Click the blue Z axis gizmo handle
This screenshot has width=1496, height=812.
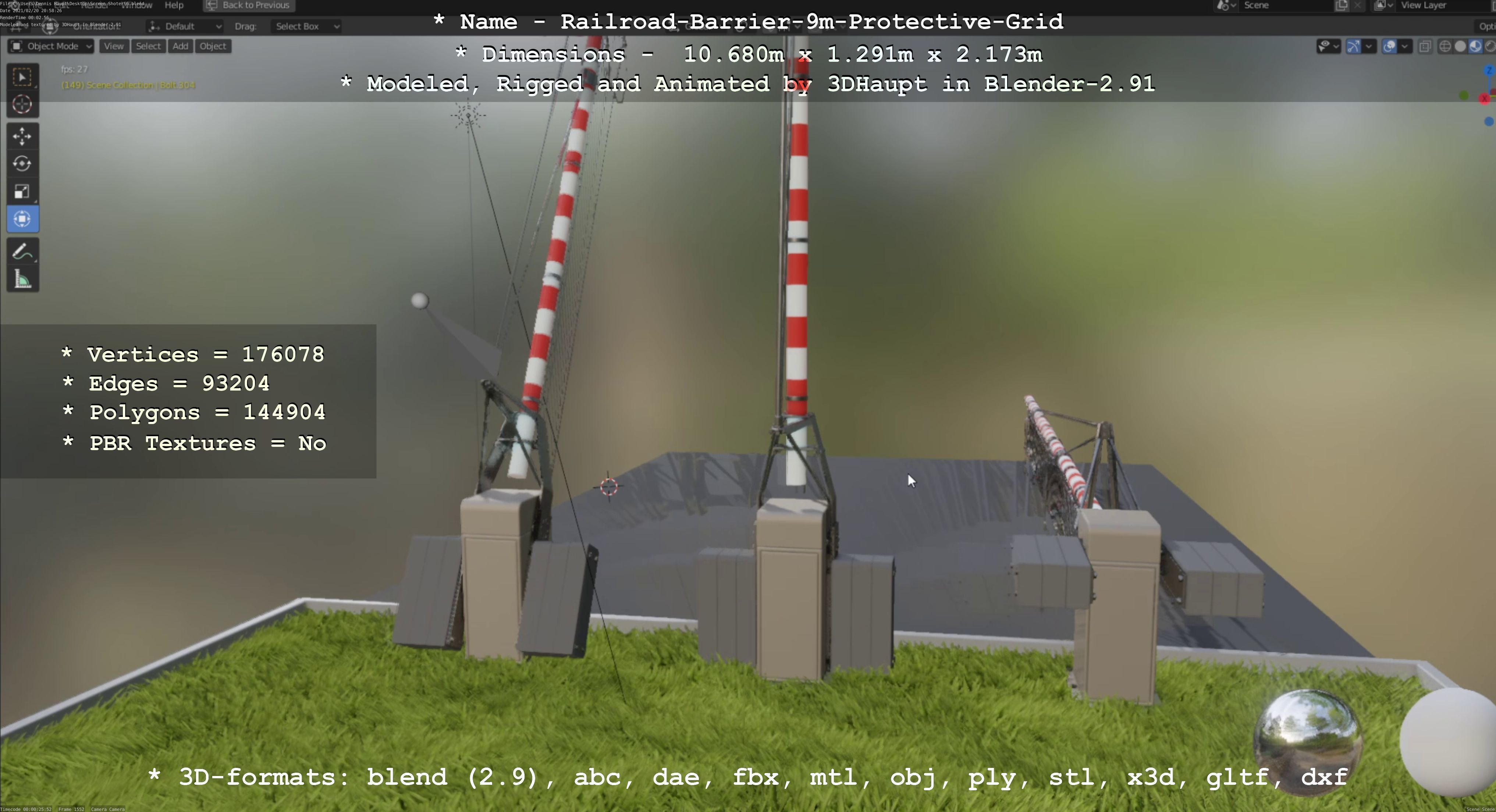click(x=1489, y=71)
